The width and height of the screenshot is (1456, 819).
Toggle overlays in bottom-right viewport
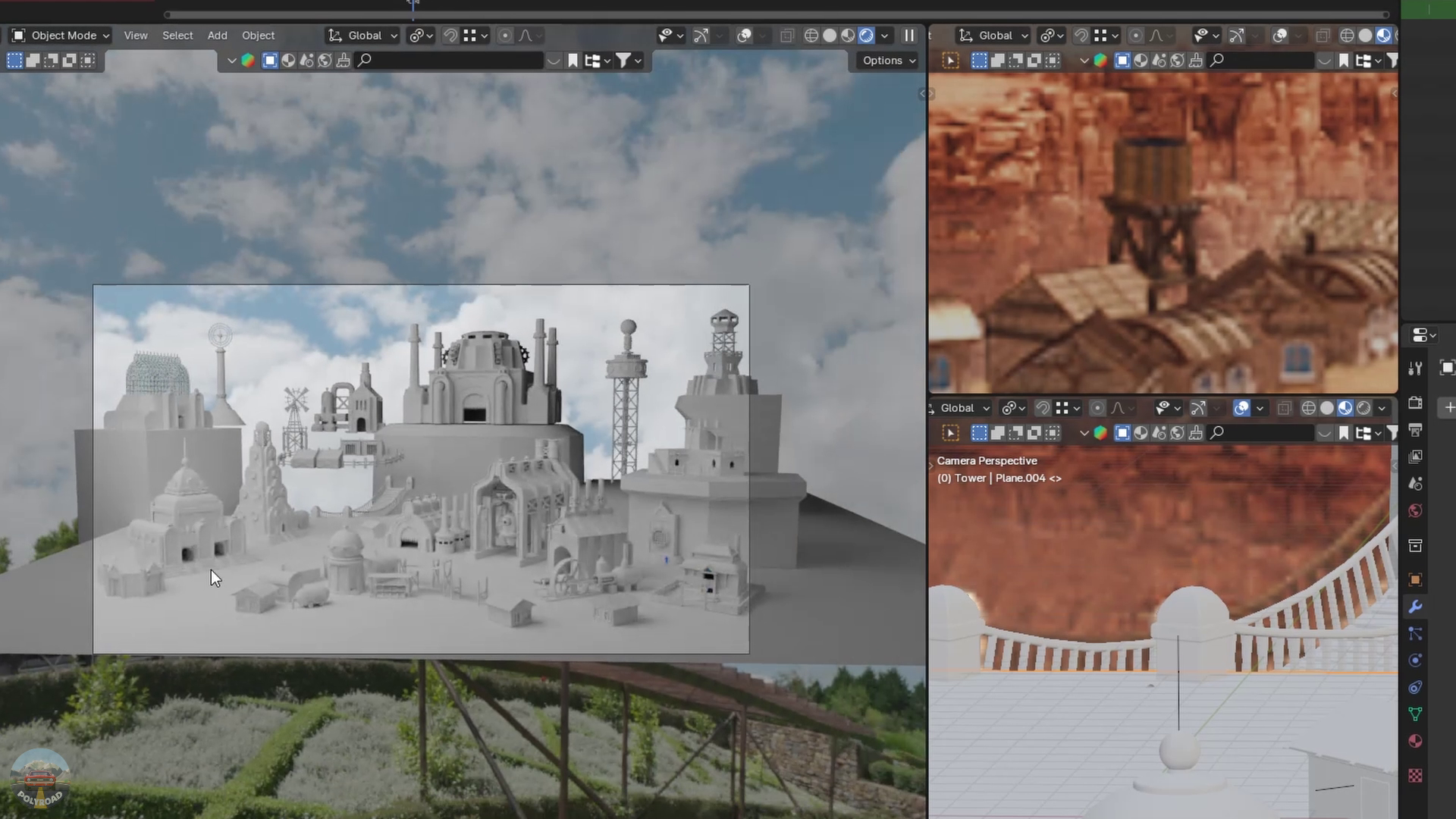point(1241,408)
